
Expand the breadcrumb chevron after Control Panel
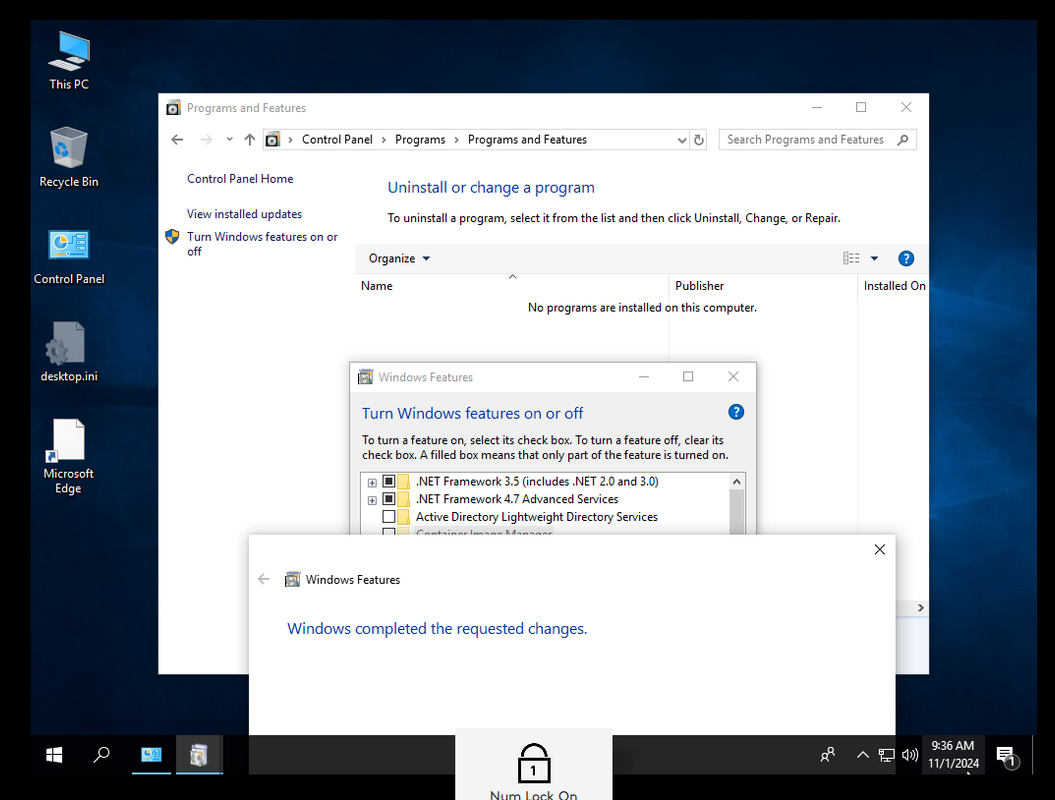point(384,139)
